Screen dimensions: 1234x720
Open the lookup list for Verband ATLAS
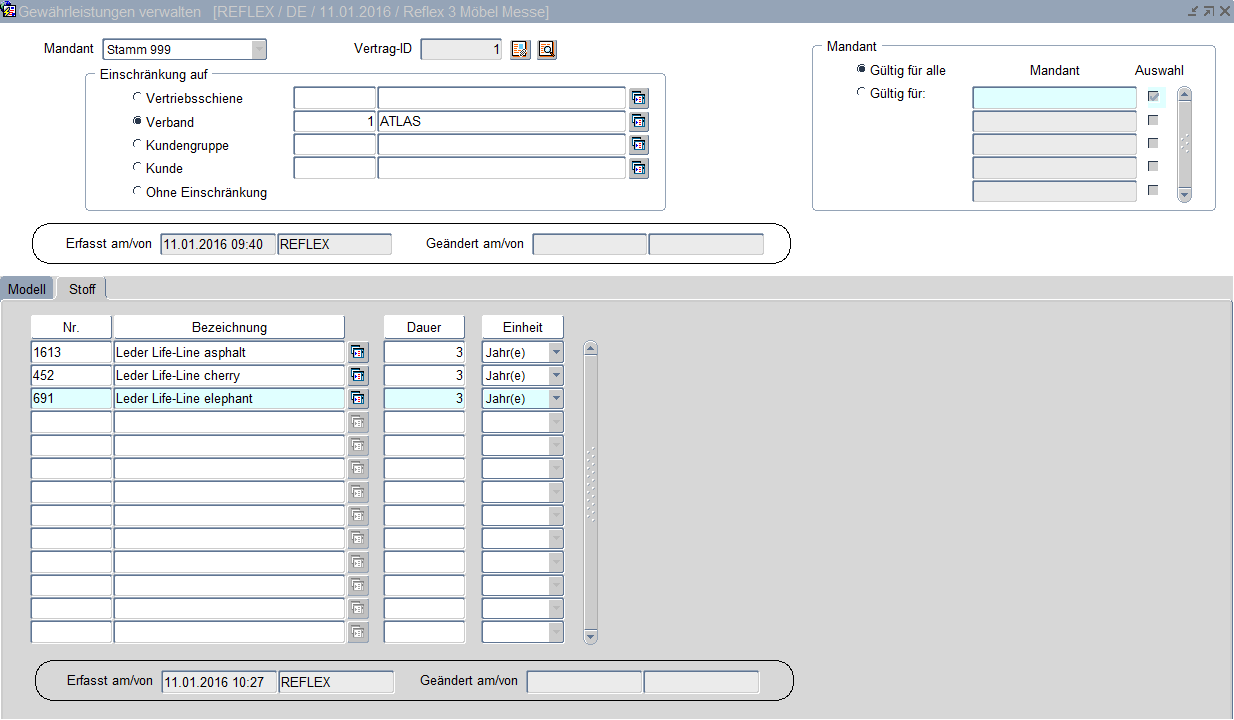(639, 122)
